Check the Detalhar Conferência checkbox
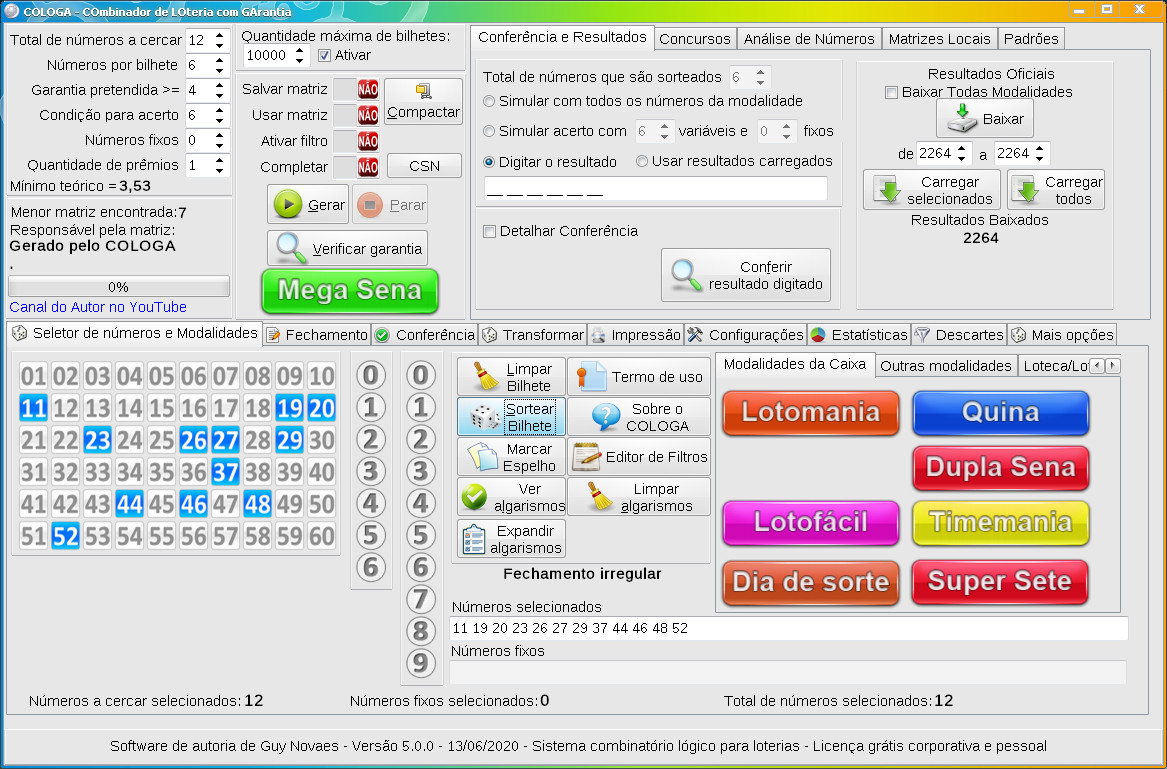The height and width of the screenshot is (769, 1167). [x=489, y=232]
